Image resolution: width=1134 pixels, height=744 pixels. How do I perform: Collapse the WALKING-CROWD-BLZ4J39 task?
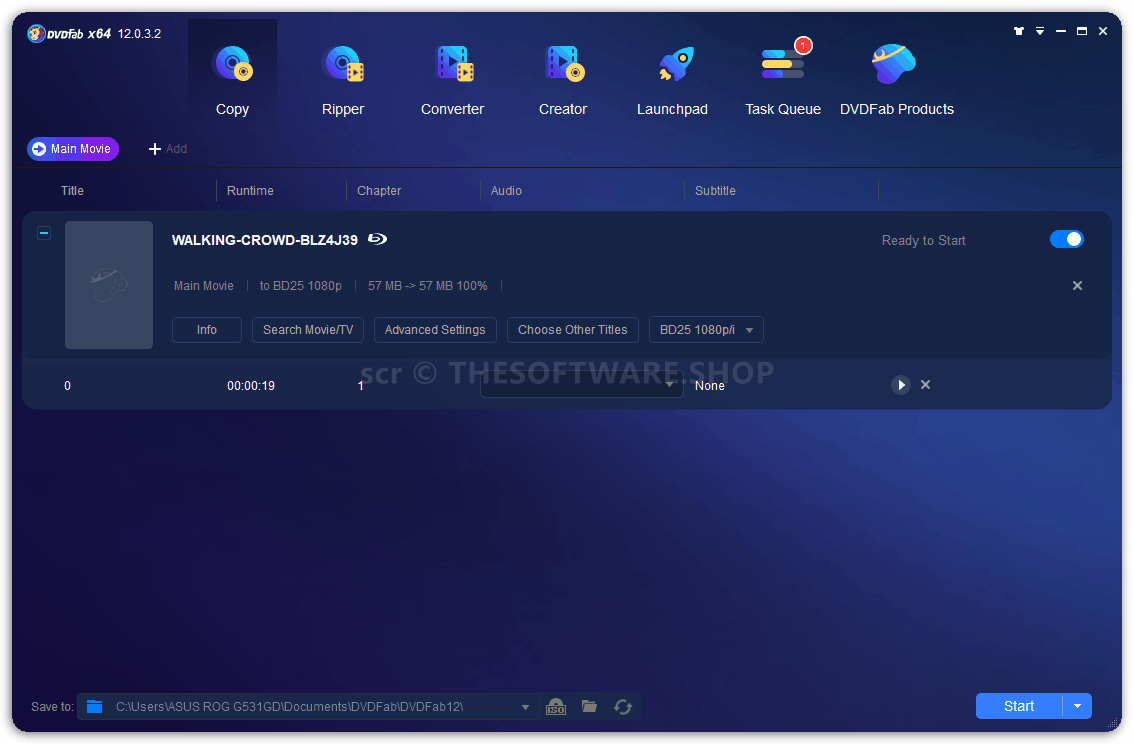click(x=44, y=234)
